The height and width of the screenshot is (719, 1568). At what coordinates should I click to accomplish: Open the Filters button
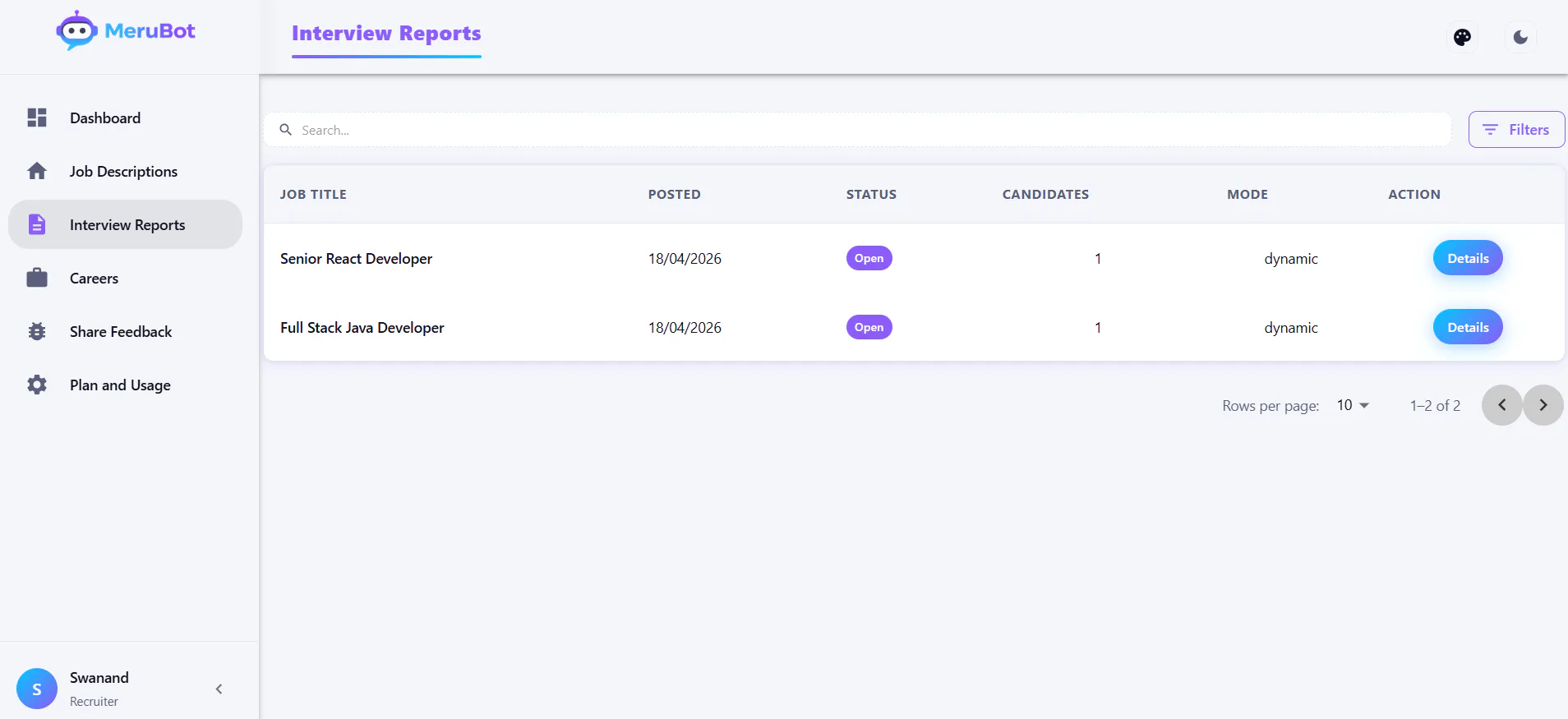click(1516, 130)
